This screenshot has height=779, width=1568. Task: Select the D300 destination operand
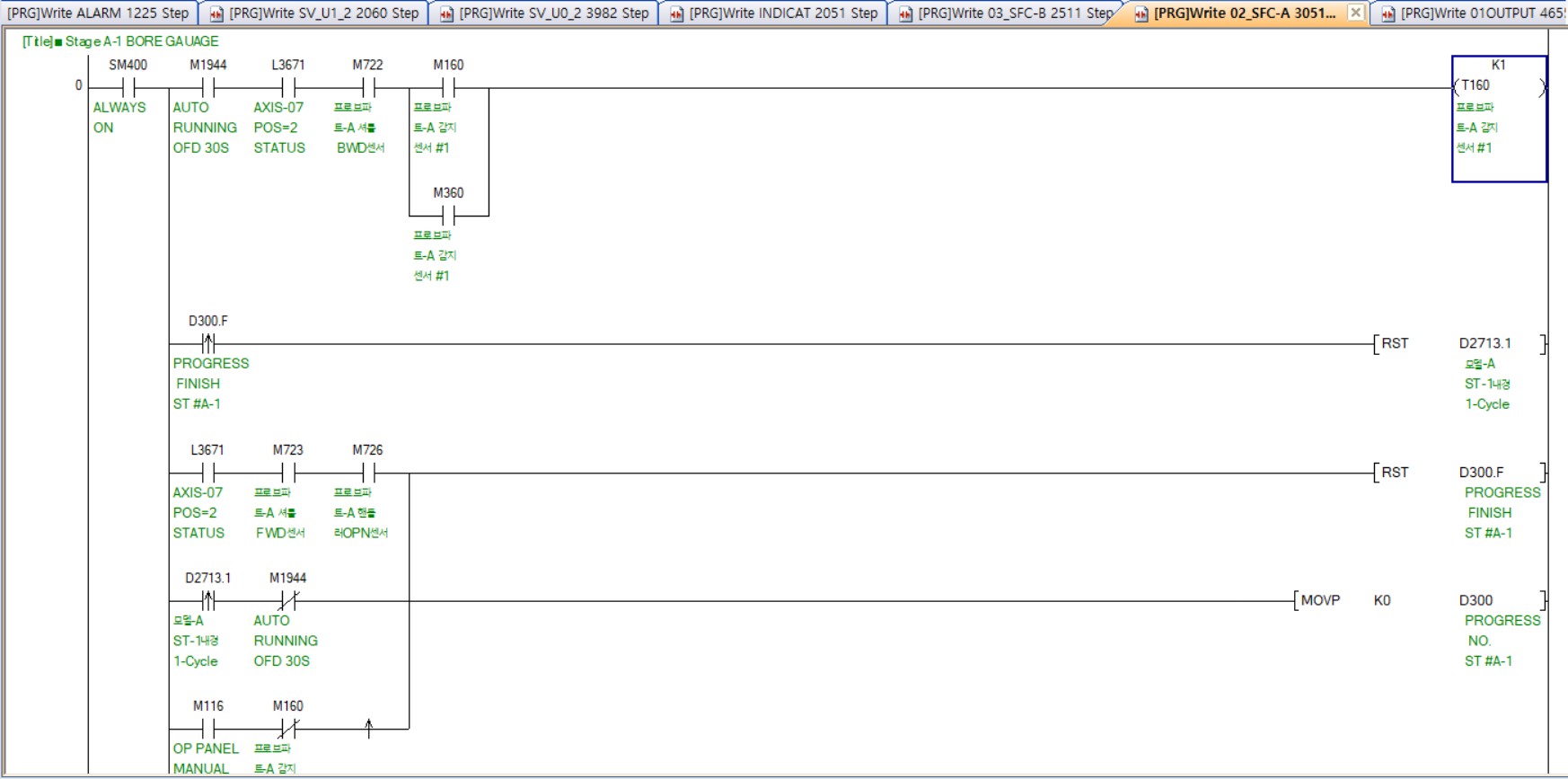(1476, 600)
